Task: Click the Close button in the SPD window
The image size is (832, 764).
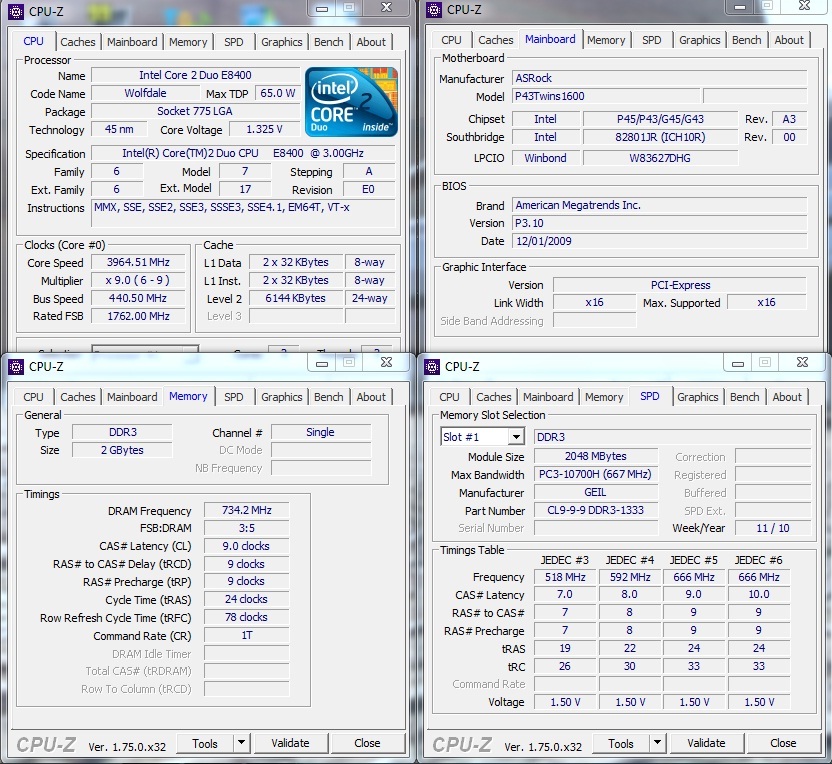Action: click(x=783, y=743)
